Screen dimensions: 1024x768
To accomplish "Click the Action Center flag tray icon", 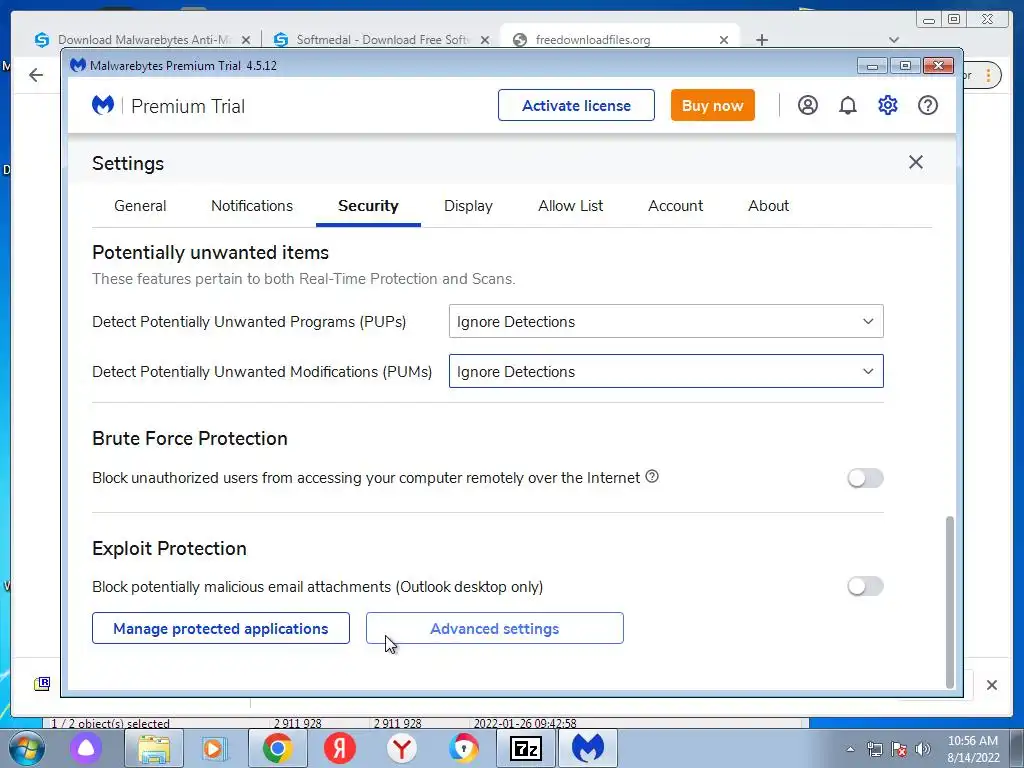I will [x=899, y=749].
